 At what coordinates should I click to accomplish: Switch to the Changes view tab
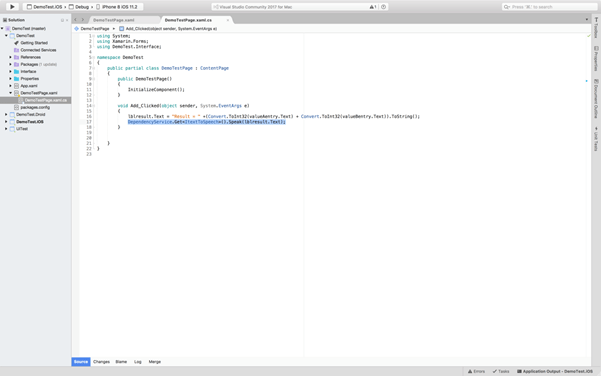pyautogui.click(x=101, y=362)
